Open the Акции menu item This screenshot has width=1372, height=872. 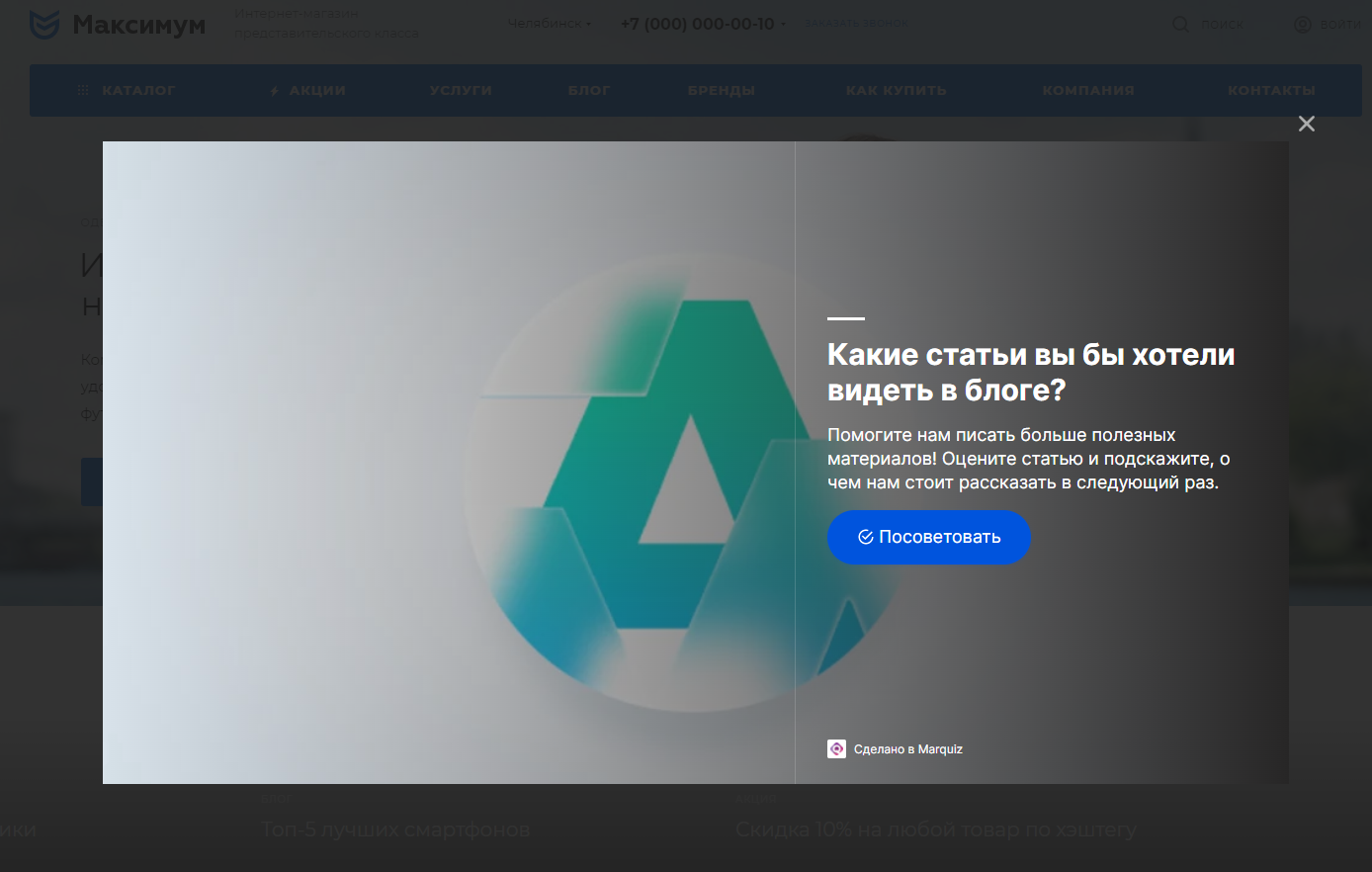308,90
